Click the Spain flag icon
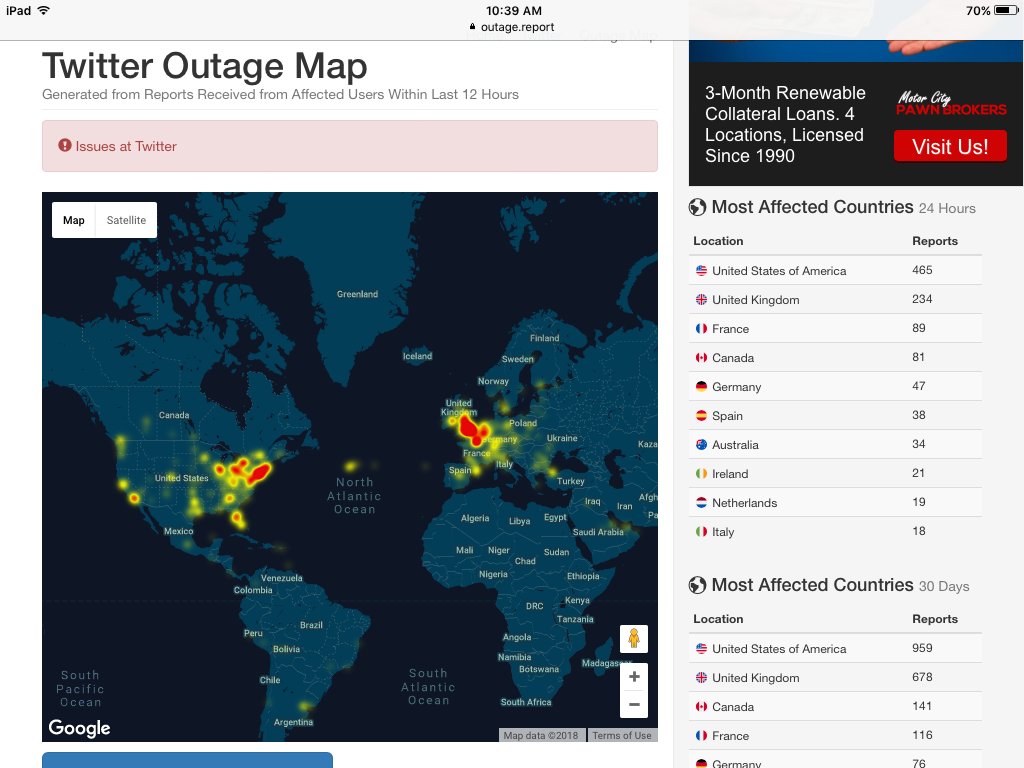 [701, 415]
